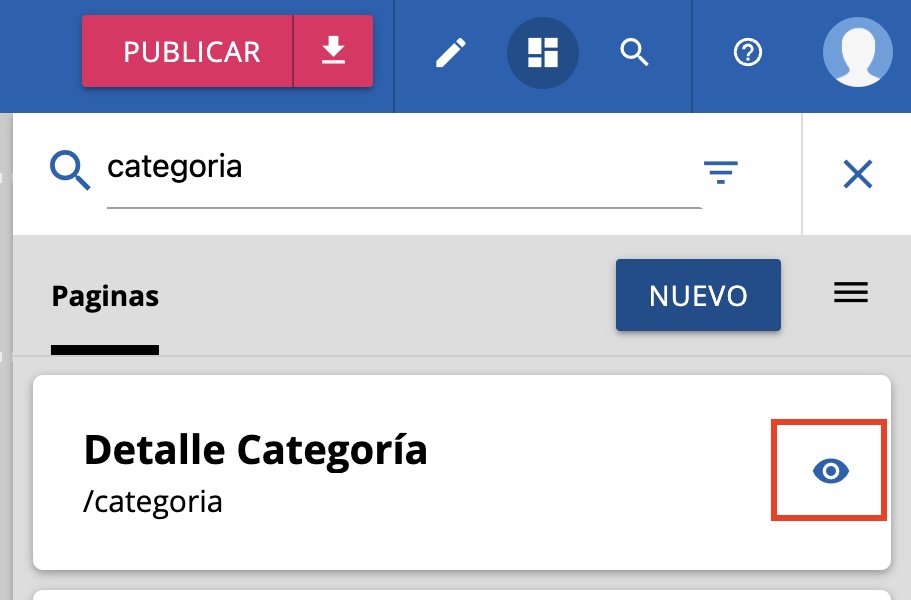Expand the hamburger menu beside NUEVO
This screenshot has height=600, width=911.
pos(851,292)
